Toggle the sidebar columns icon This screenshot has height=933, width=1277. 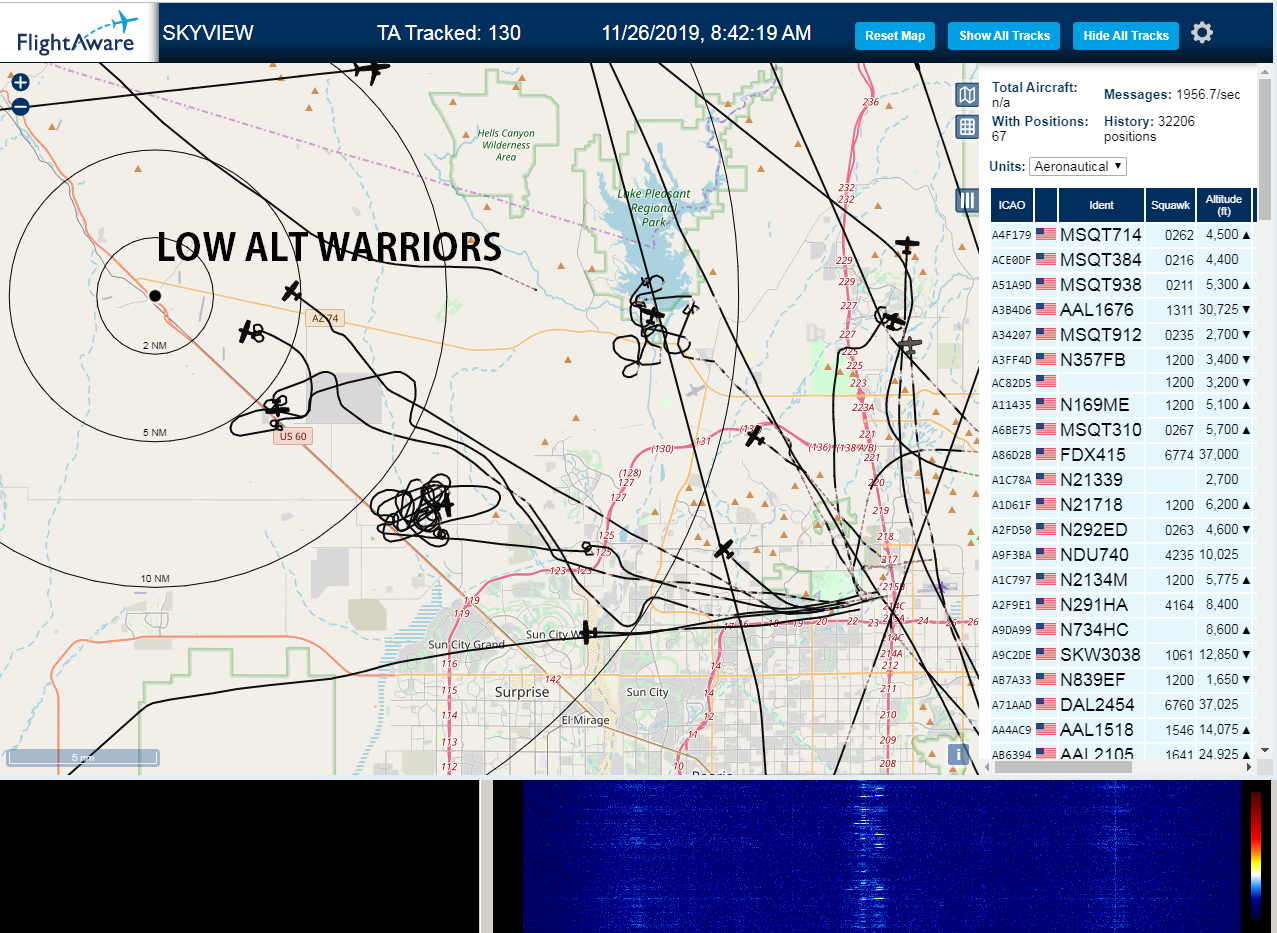pyautogui.click(x=966, y=200)
